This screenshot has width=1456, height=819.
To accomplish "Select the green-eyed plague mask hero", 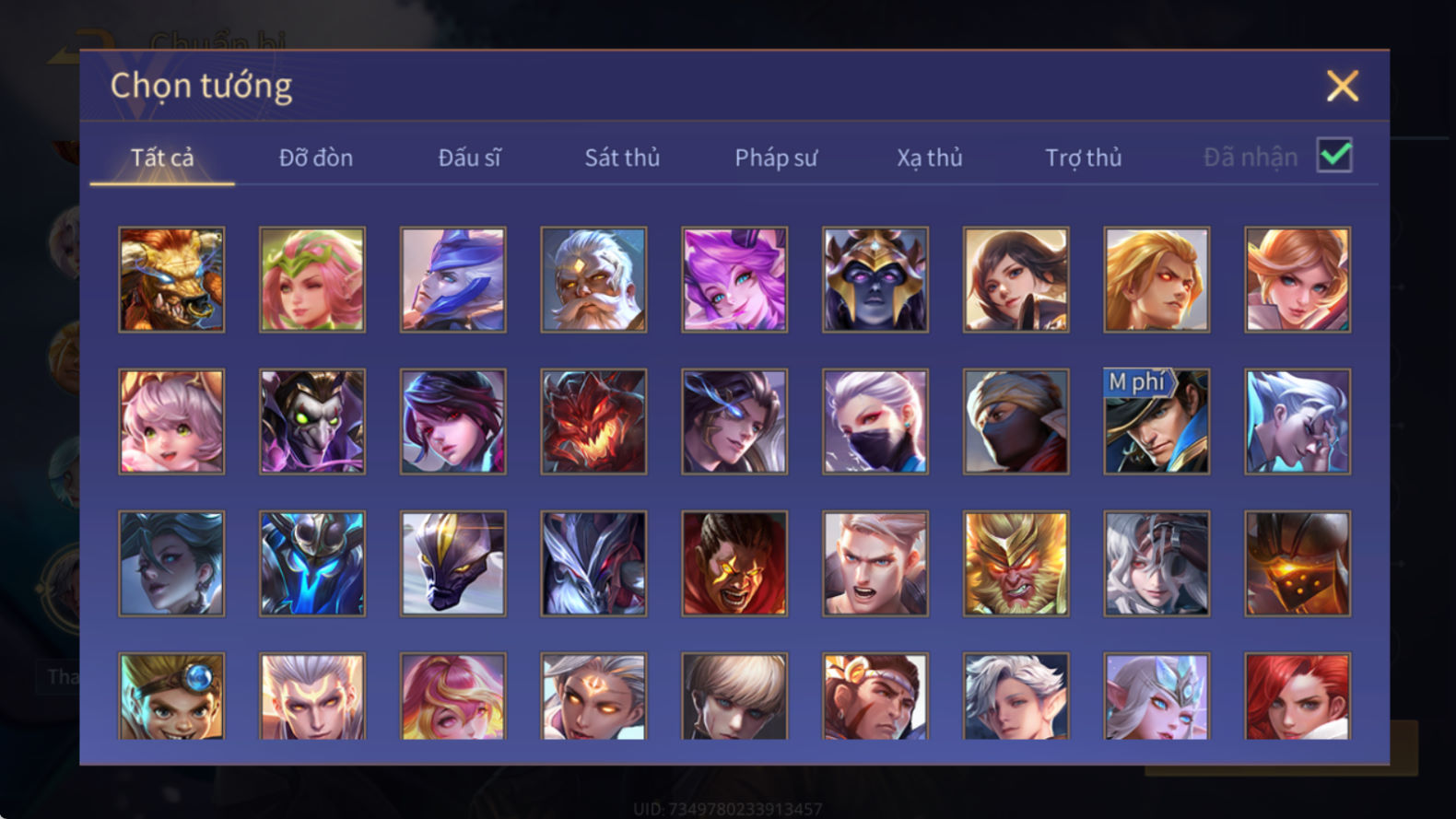I will click(x=312, y=422).
